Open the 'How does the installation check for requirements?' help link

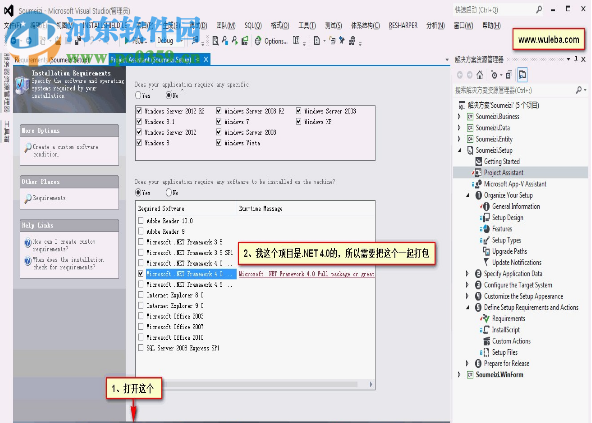tap(68, 264)
